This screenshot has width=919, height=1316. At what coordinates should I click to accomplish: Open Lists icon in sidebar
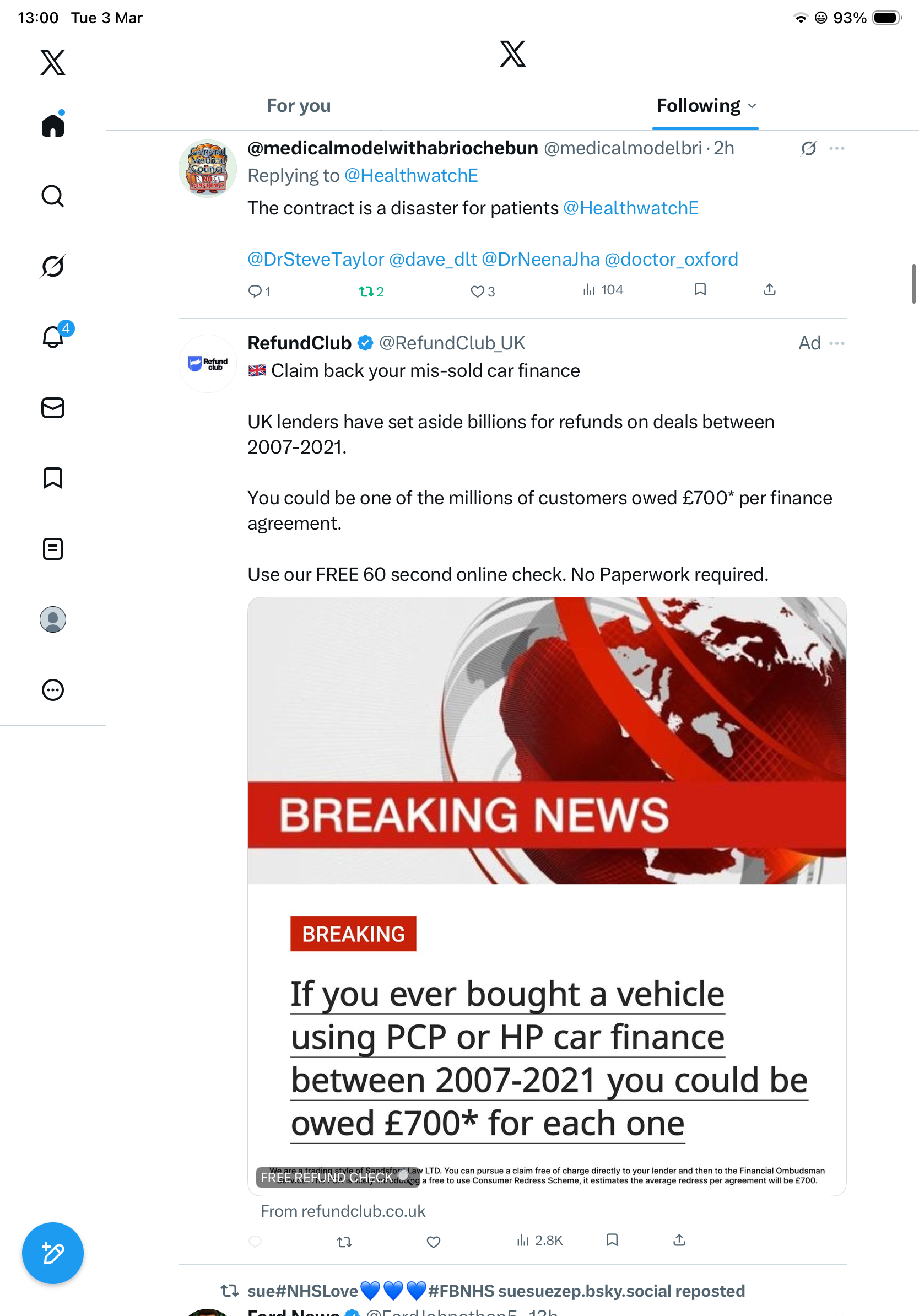pos(53,548)
